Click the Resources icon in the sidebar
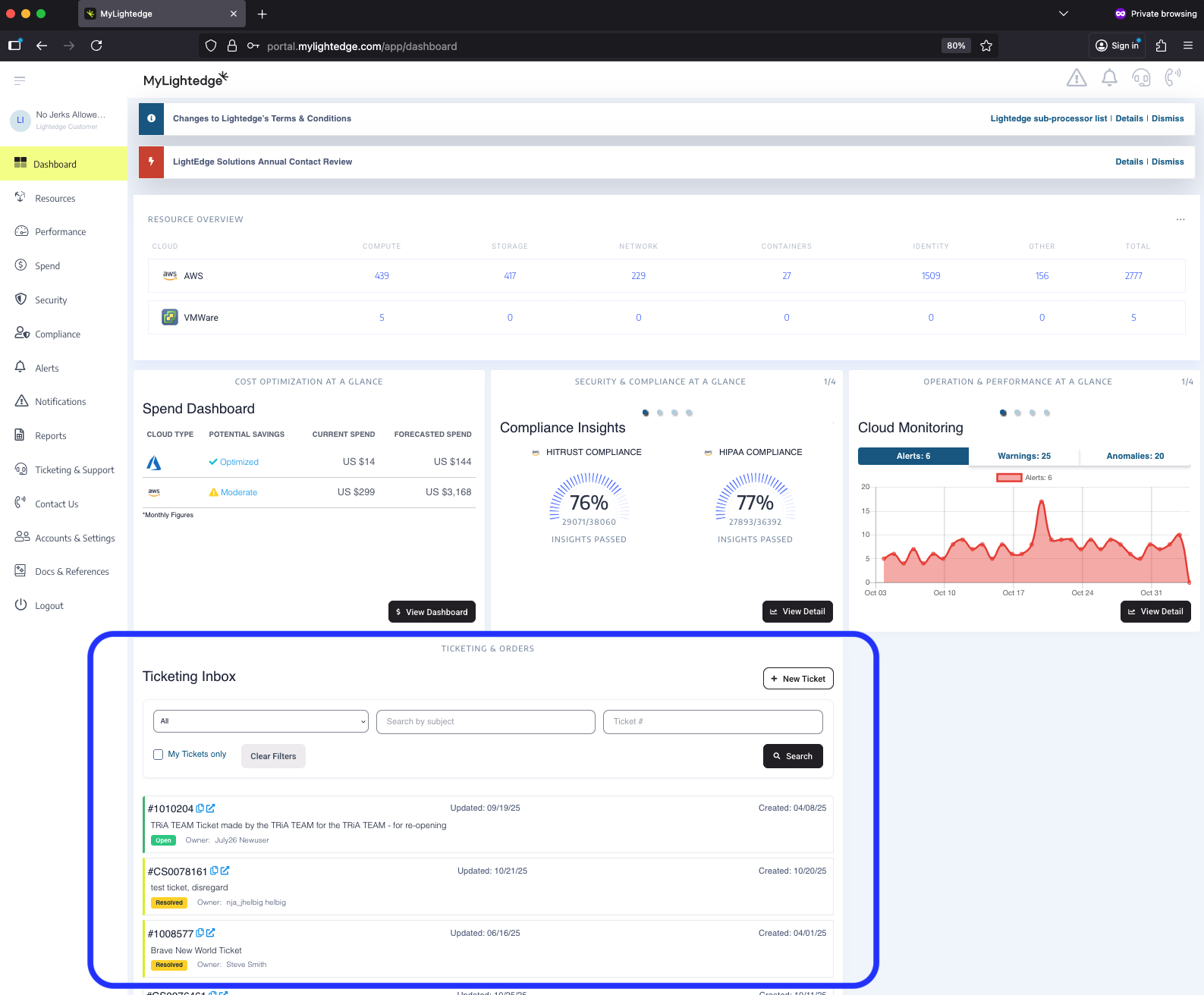Screen dimensions: 1204x995 coord(20,197)
